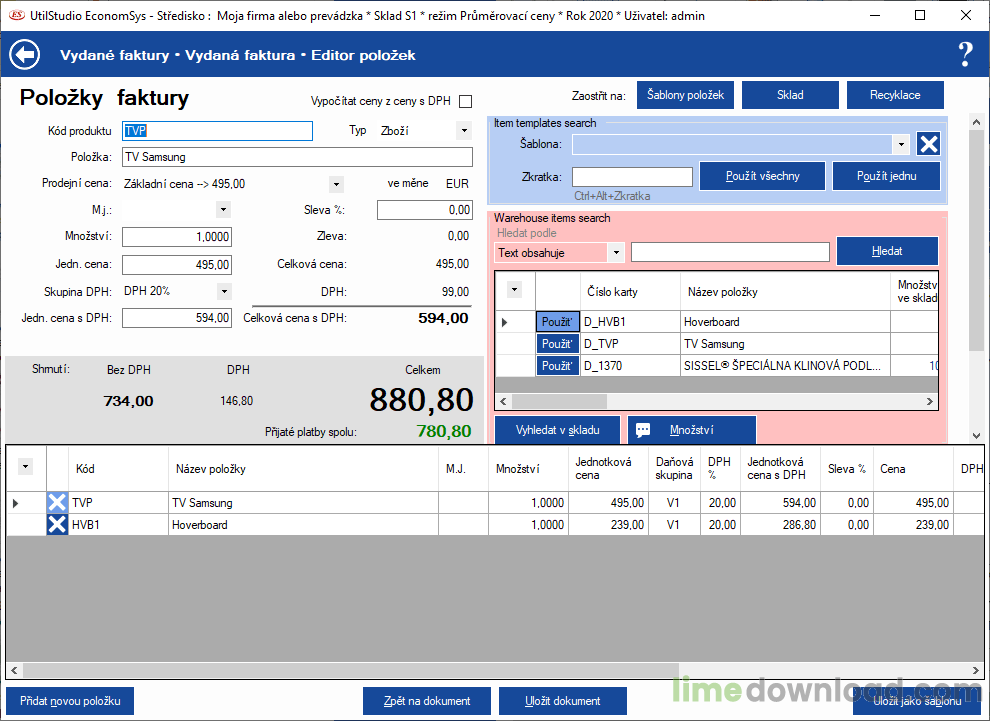
Task: Click the right panel vertical scrollbar thumb
Action: (976, 241)
